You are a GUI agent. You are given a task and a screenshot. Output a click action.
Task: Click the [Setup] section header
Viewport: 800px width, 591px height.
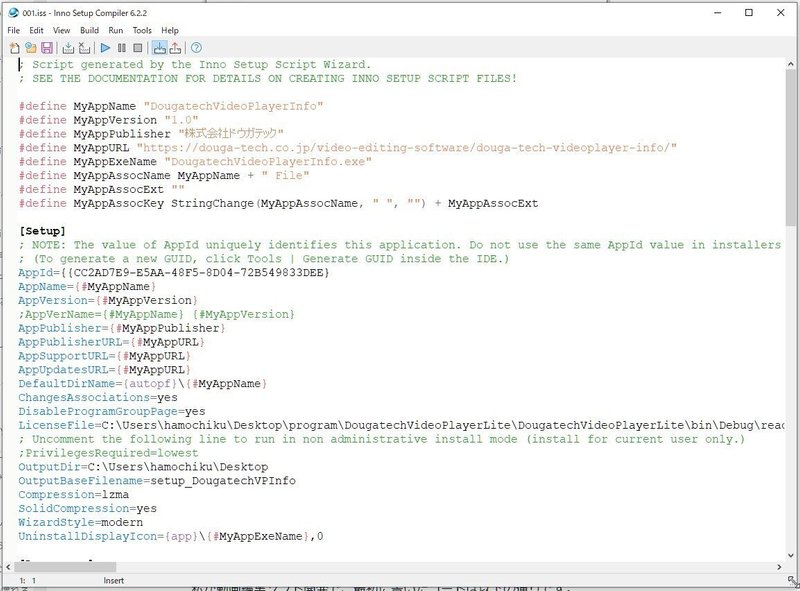[x=42, y=231]
